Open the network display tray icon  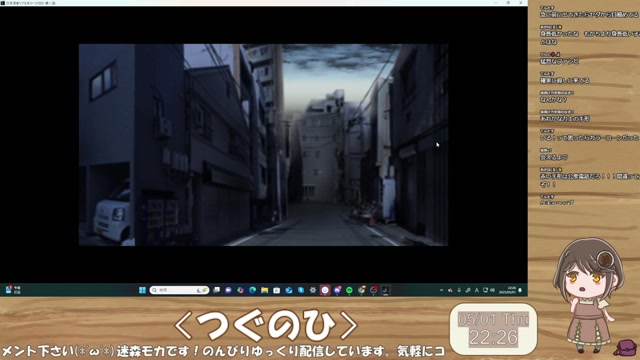click(x=485, y=290)
